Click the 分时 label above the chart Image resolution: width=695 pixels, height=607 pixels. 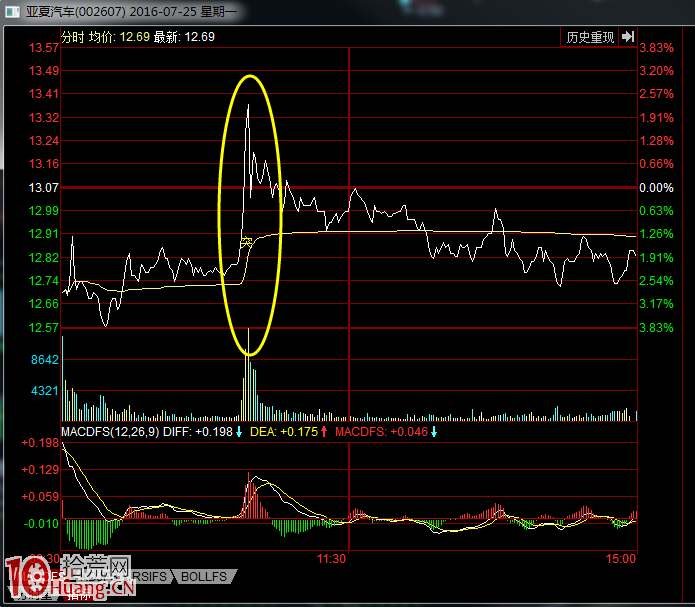pyautogui.click(x=73, y=37)
